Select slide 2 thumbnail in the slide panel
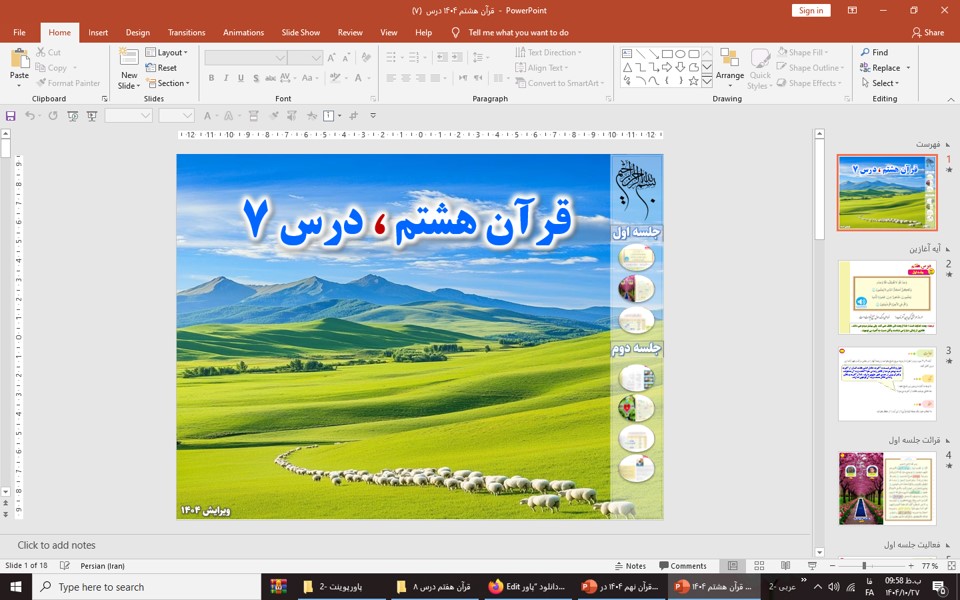The width and height of the screenshot is (960, 600). point(887,297)
